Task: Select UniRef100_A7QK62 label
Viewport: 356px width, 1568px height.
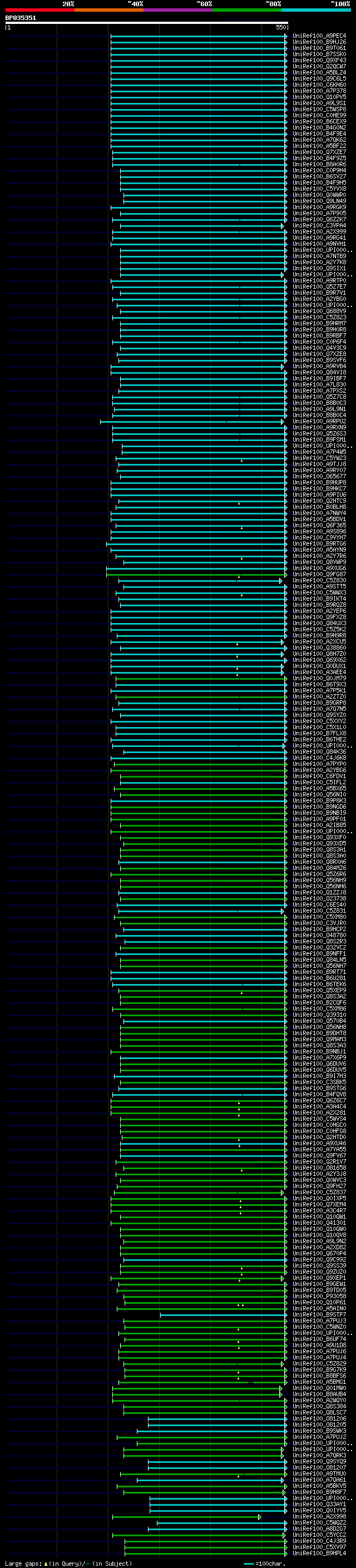Action: click(x=319, y=140)
